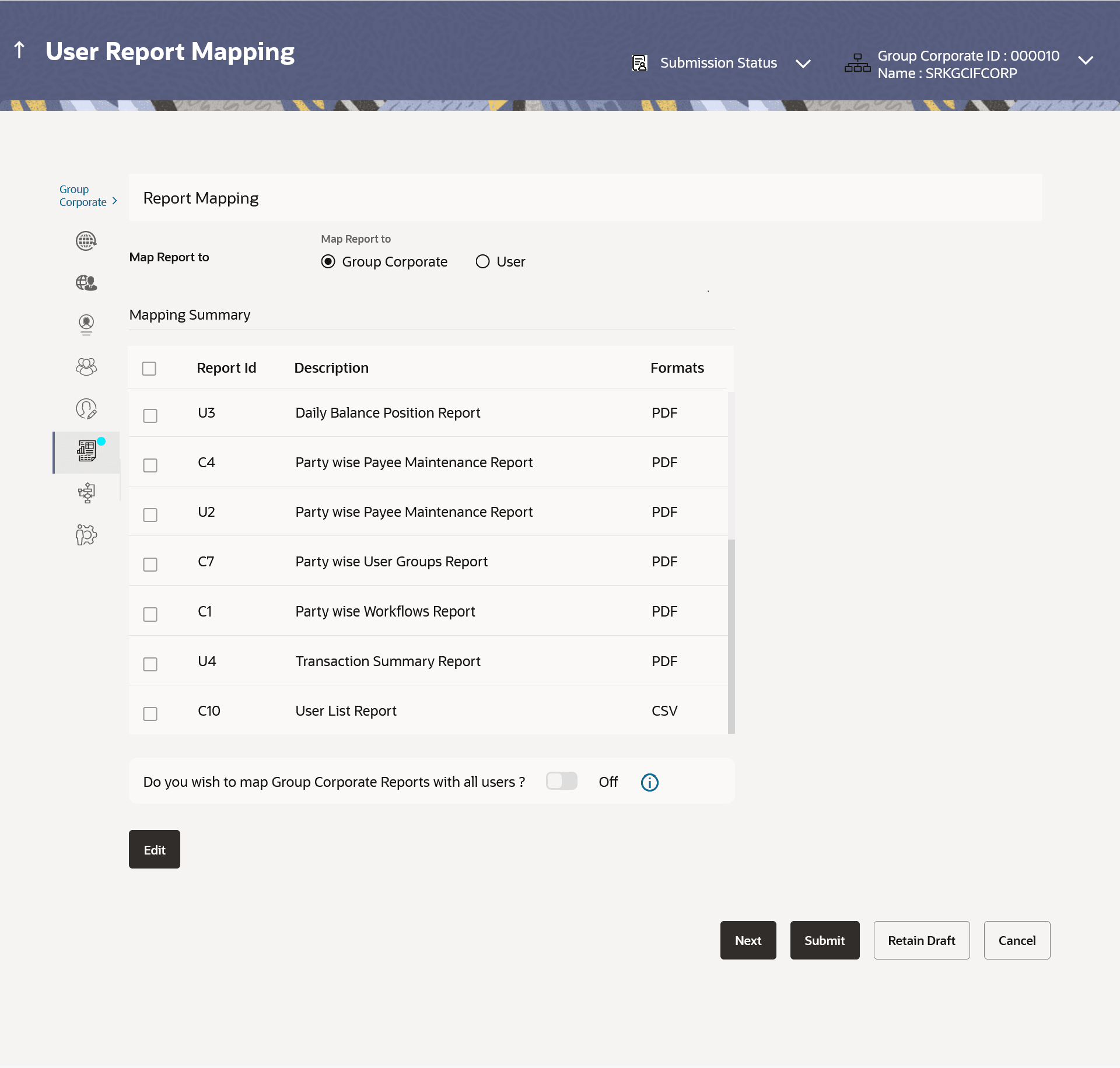Click the back arrow beside User Report Mapping
Image resolution: width=1120 pixels, height=1068 pixels.
(x=19, y=51)
